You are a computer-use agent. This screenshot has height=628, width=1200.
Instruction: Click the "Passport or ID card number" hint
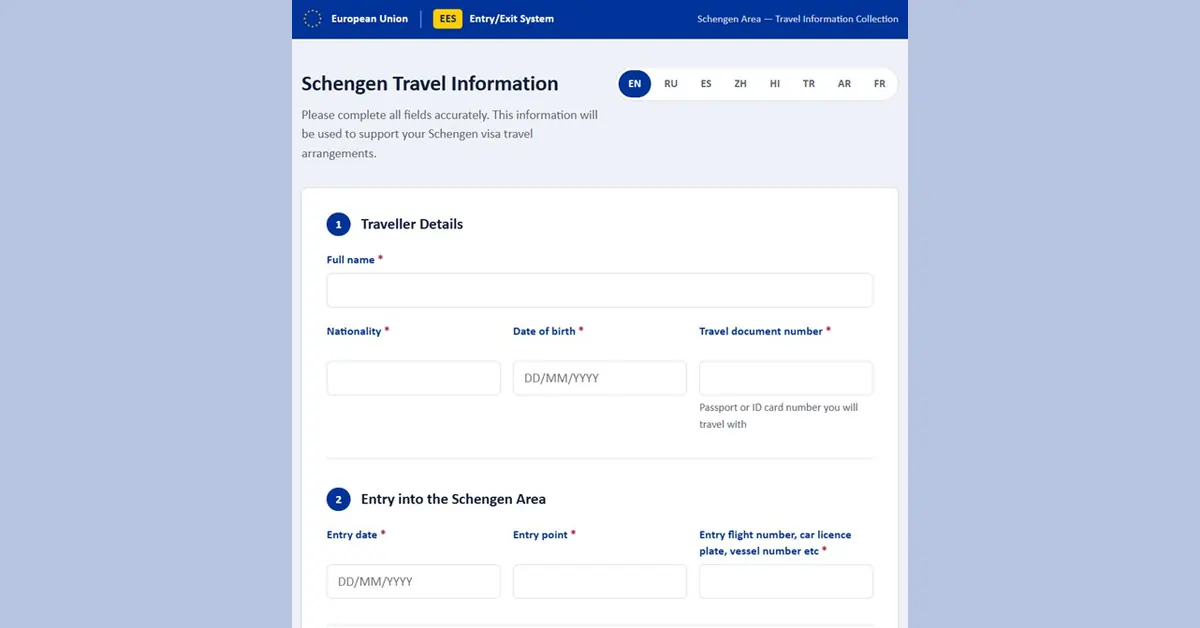point(778,416)
